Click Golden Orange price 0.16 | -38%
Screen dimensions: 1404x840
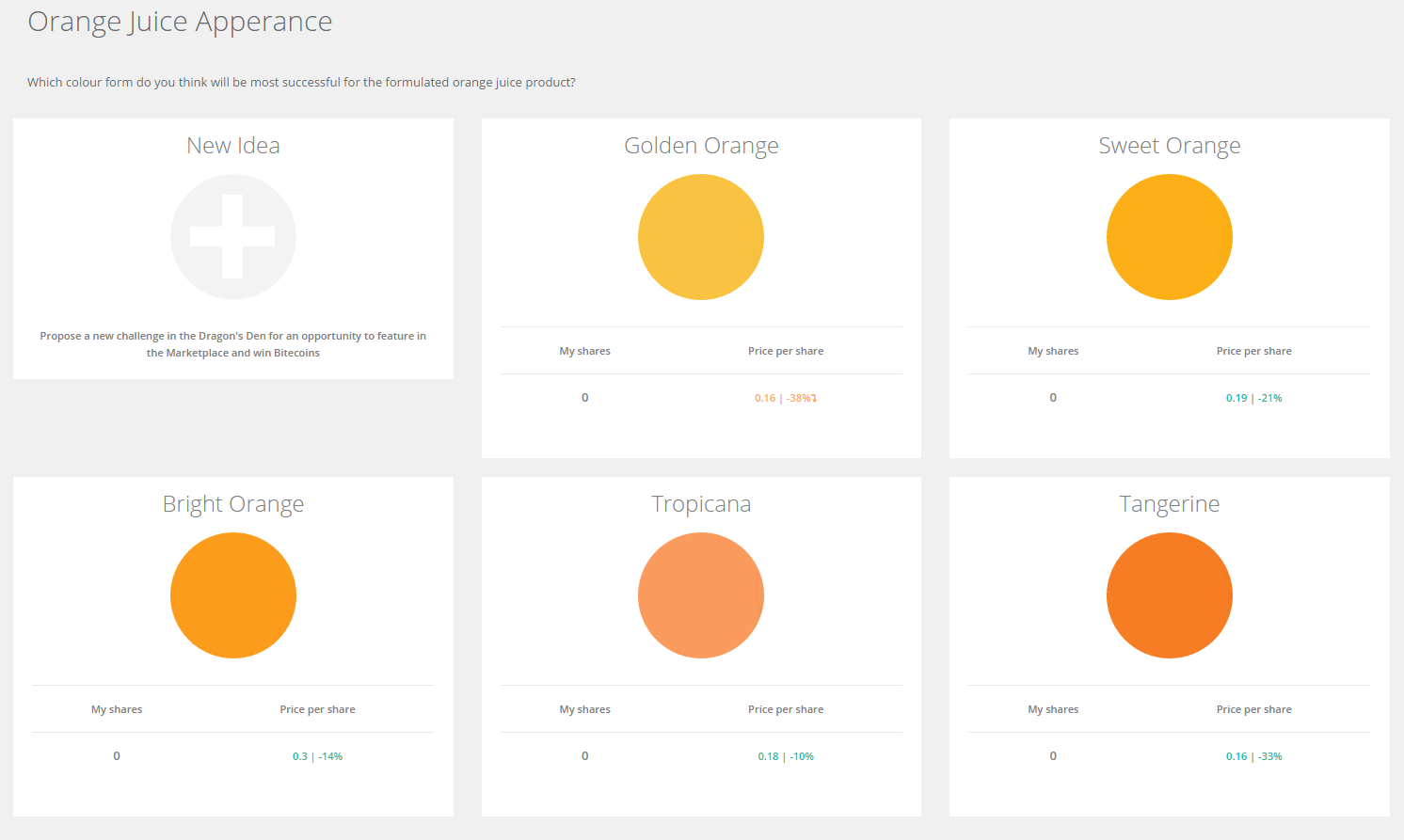(x=785, y=398)
